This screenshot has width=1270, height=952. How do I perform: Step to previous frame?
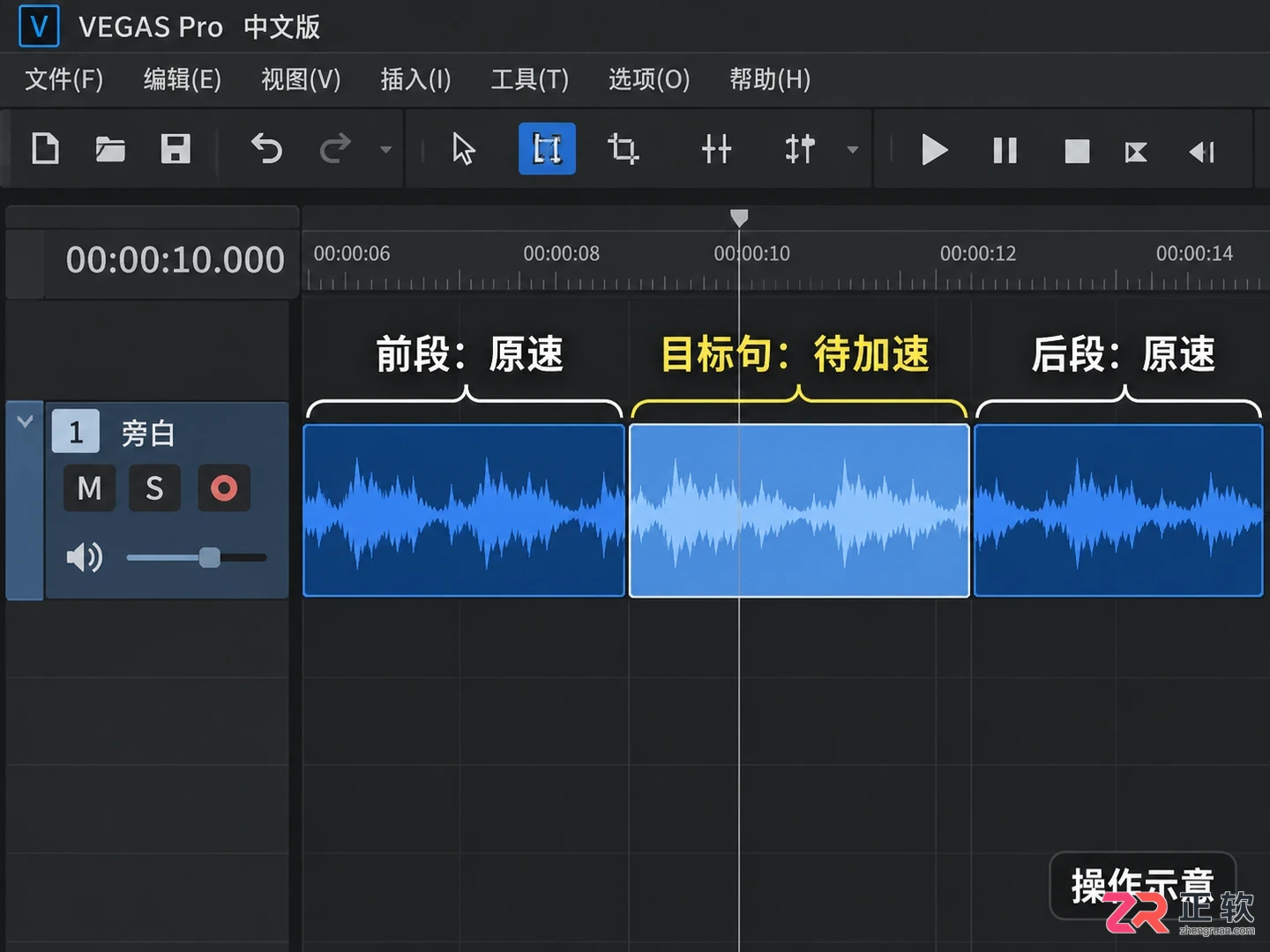click(x=1202, y=152)
